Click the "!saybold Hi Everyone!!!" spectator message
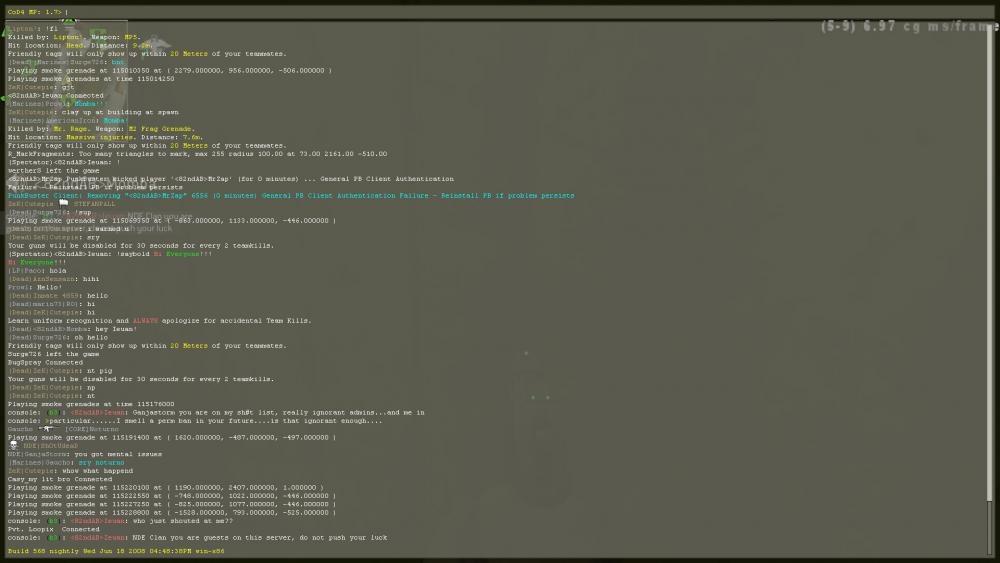 tap(110, 254)
